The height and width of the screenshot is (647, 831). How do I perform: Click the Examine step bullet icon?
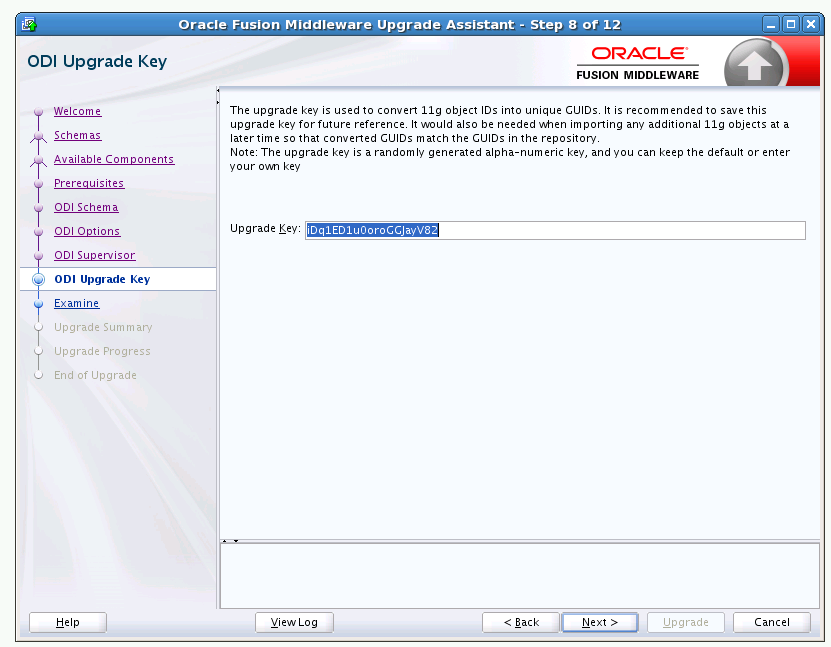point(38,304)
